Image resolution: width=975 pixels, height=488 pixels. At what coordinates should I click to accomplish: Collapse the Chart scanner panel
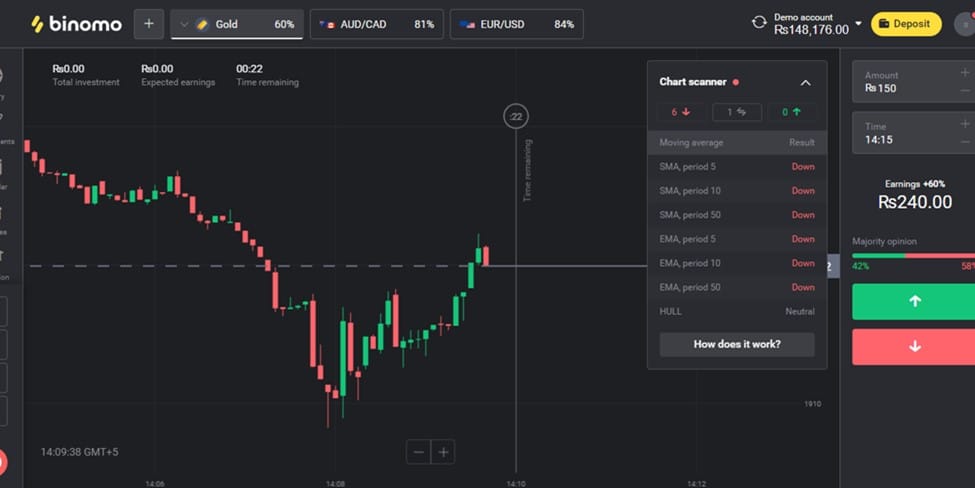[x=805, y=83]
